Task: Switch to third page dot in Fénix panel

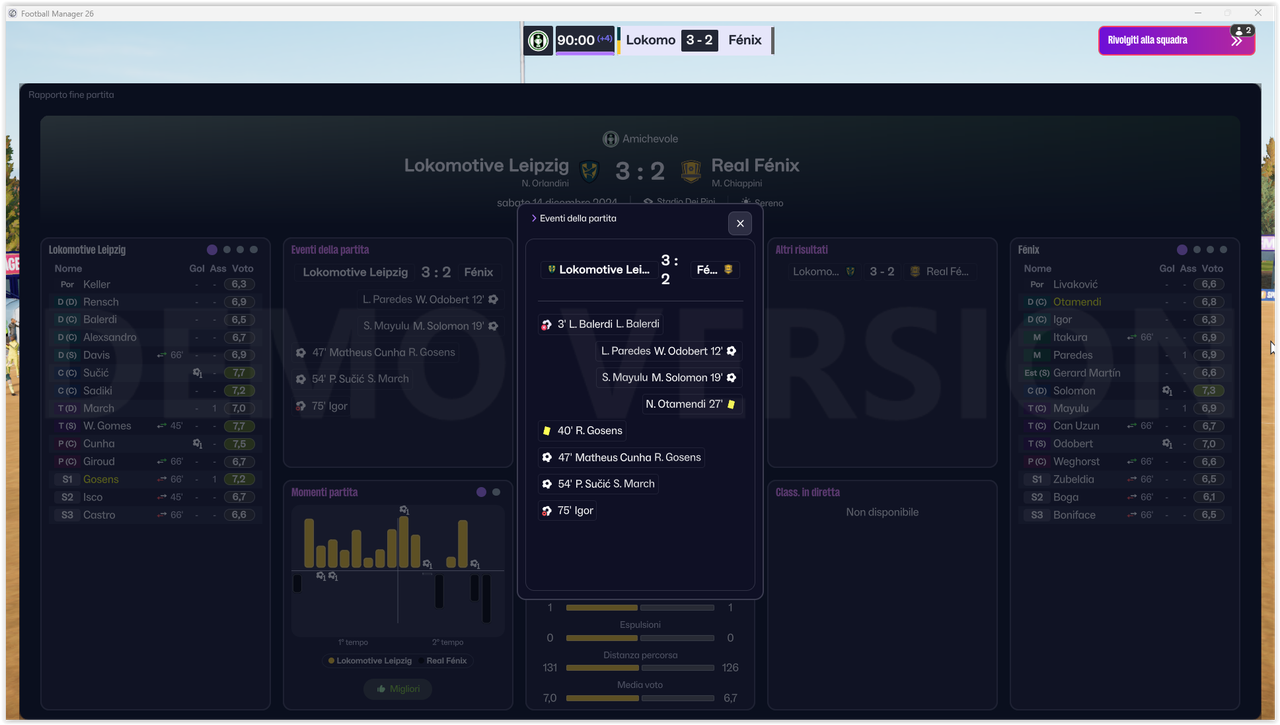Action: coord(1210,250)
